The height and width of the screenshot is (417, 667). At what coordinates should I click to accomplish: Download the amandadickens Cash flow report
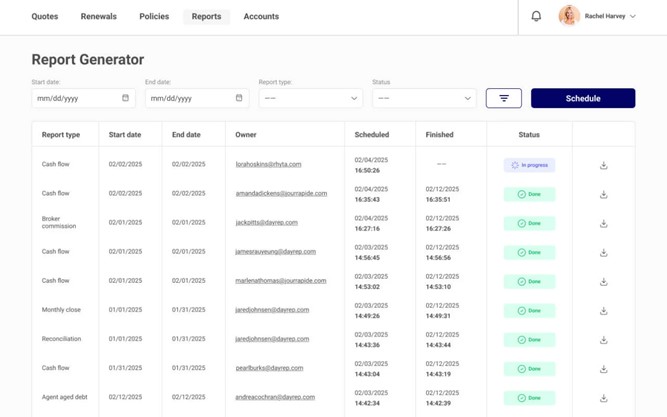point(603,194)
